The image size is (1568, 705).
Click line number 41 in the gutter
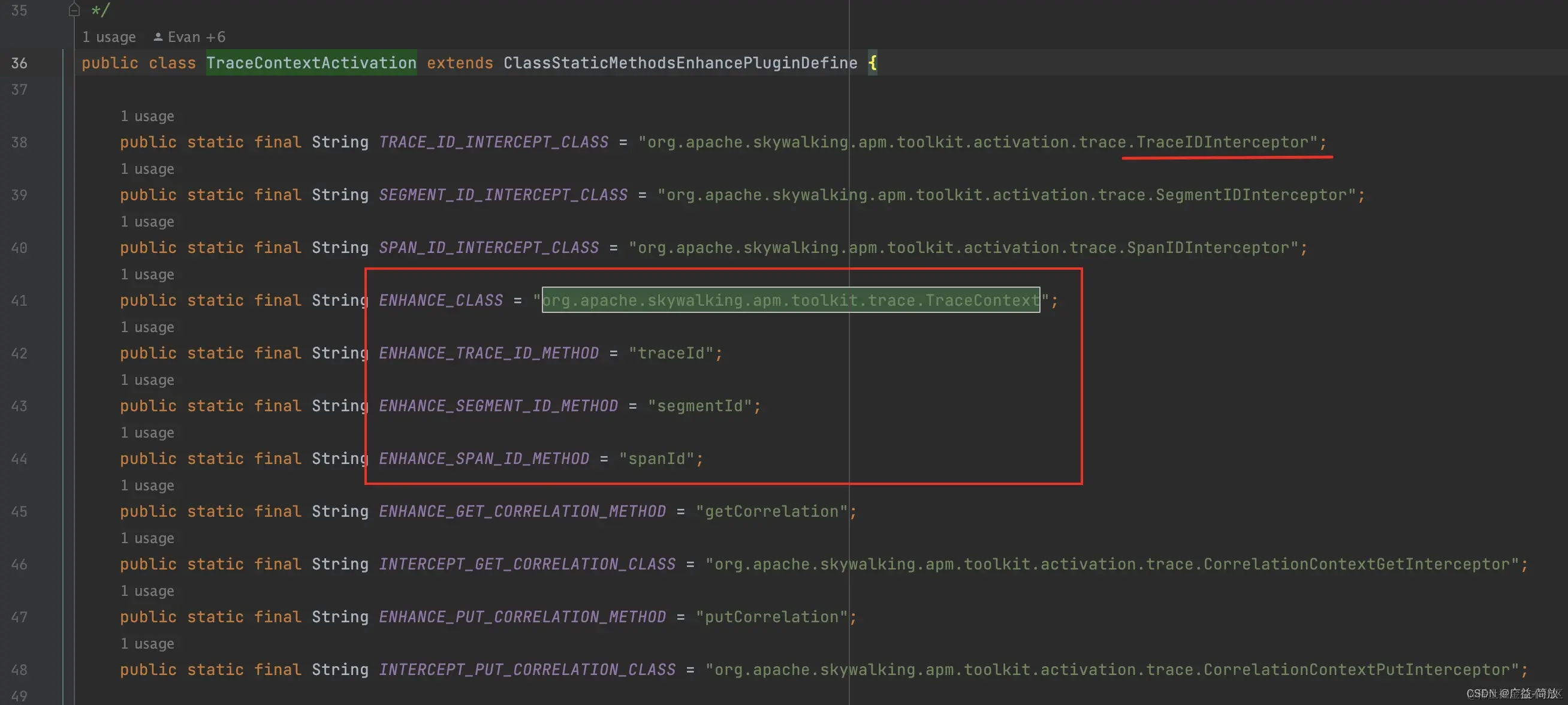click(19, 300)
